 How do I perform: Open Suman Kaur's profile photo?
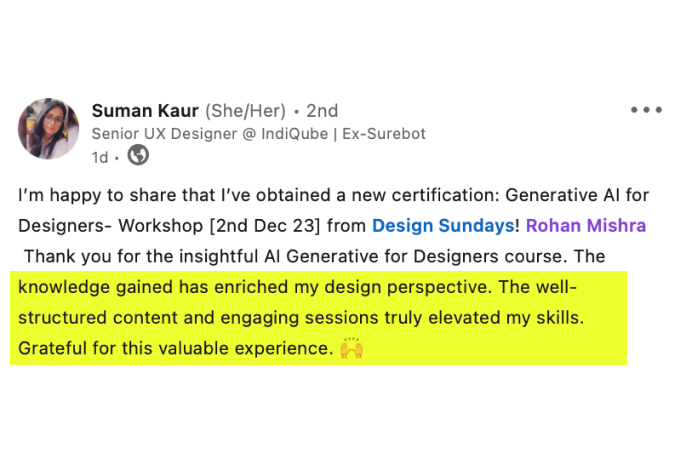tap(48, 128)
